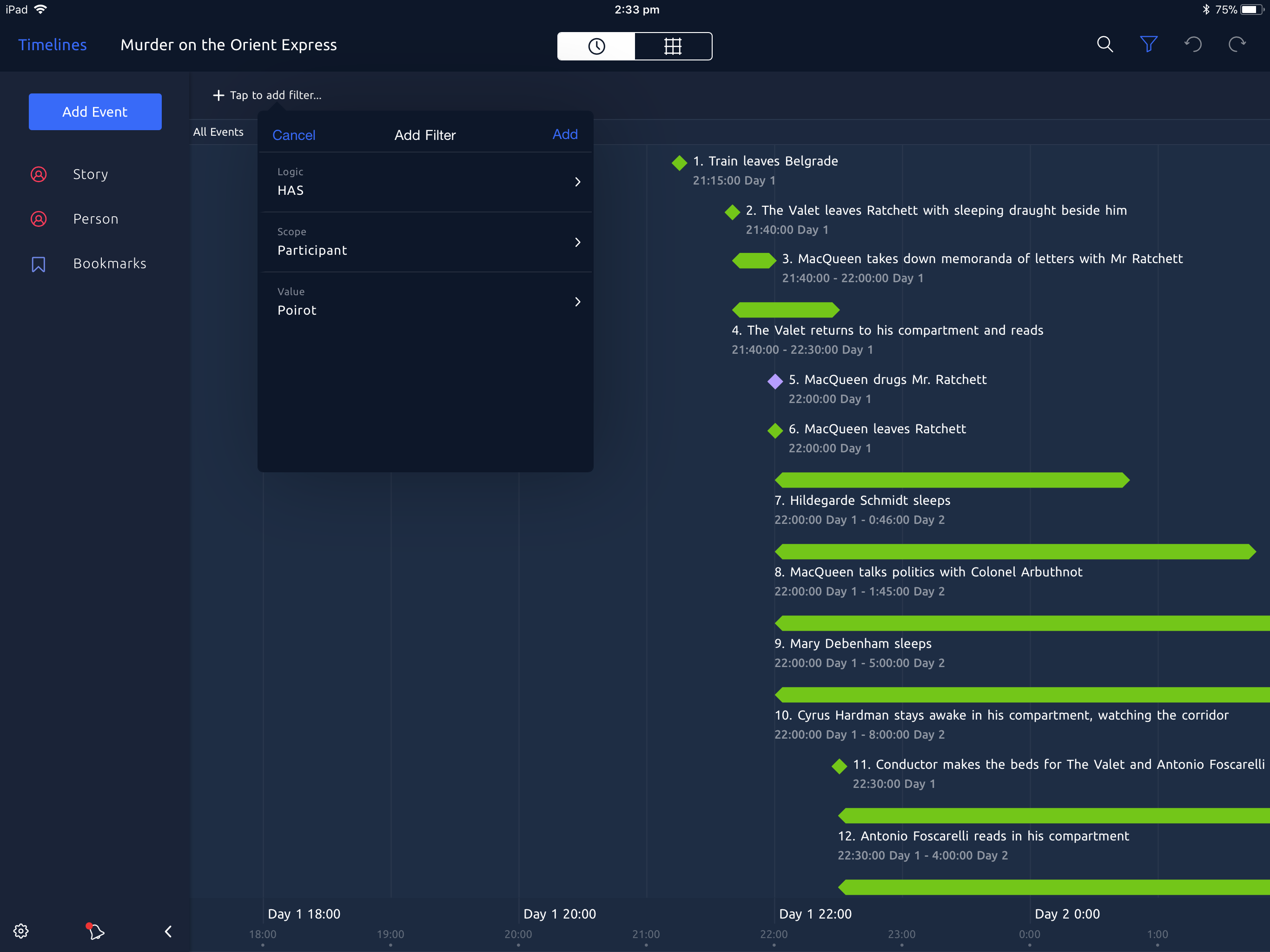Switch to grid spreadsheet view
1270x952 pixels.
[x=673, y=46]
